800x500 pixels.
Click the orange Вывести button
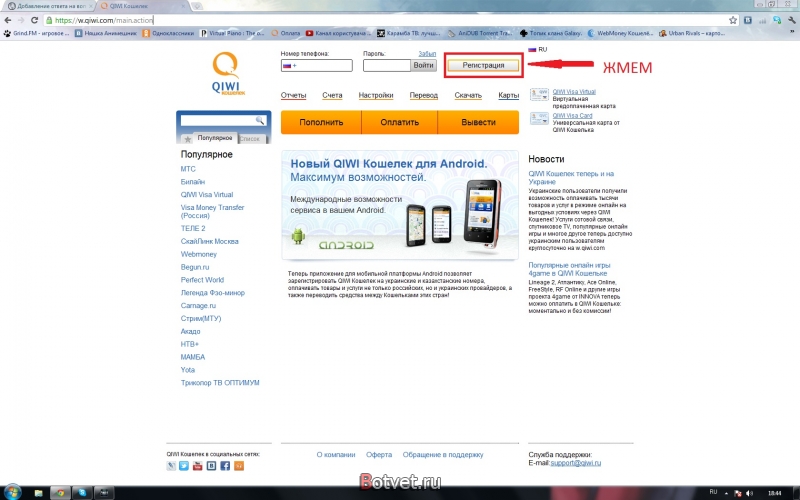(x=478, y=122)
